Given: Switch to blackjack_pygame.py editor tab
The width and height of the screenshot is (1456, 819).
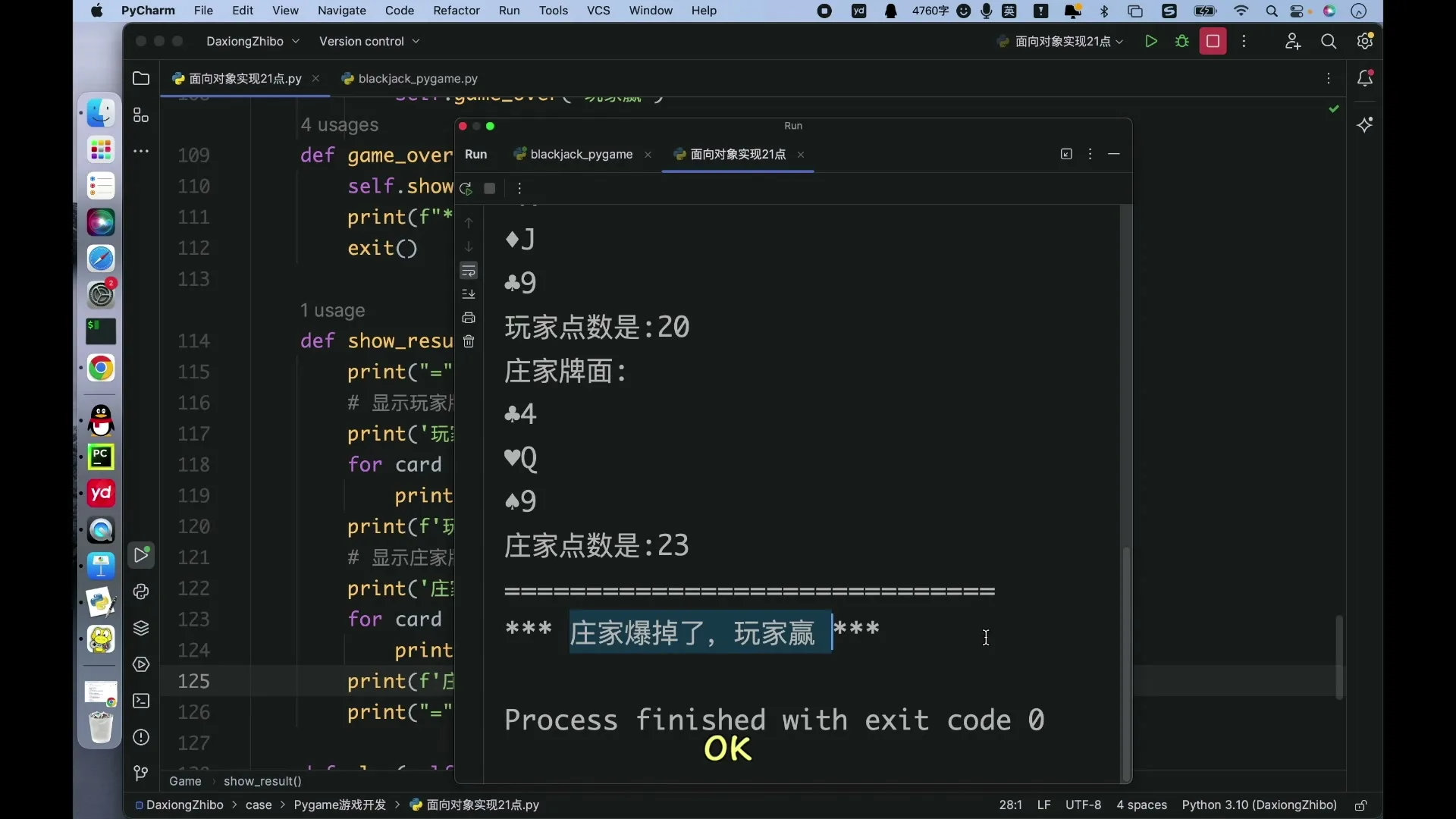Looking at the screenshot, I should [x=410, y=79].
